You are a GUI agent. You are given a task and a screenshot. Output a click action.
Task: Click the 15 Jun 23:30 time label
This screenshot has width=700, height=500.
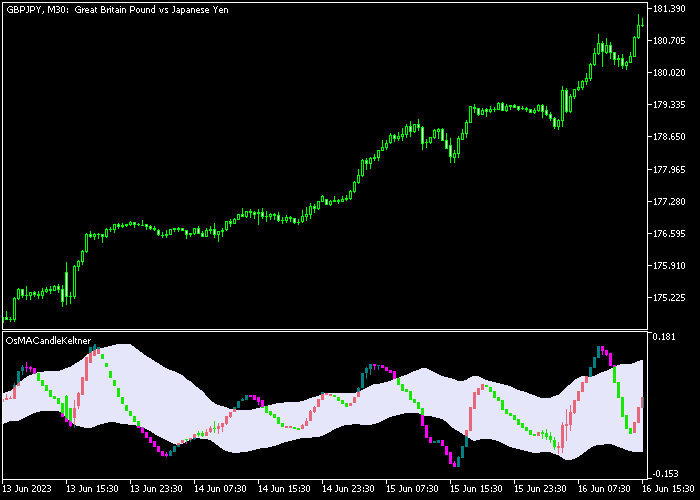540,488
